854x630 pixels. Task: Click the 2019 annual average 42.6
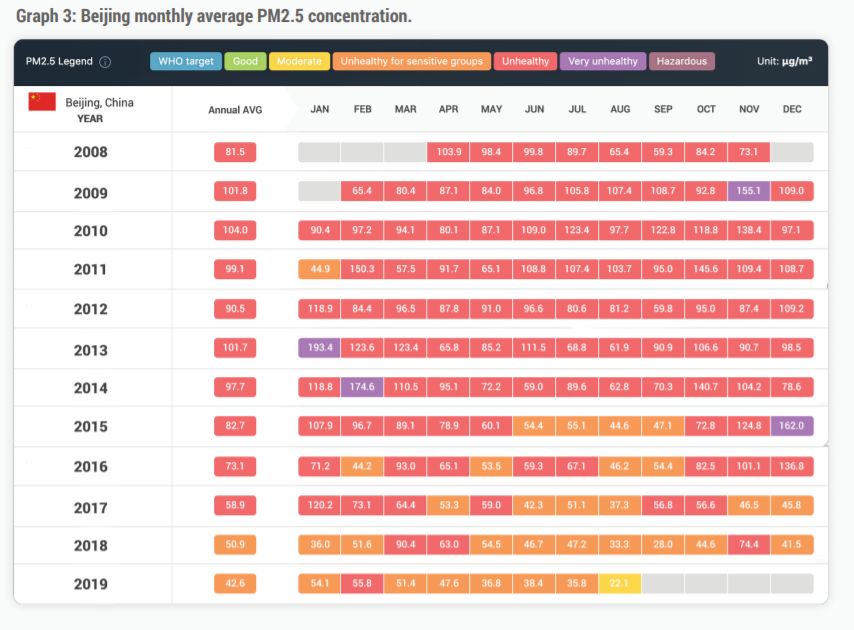235,583
